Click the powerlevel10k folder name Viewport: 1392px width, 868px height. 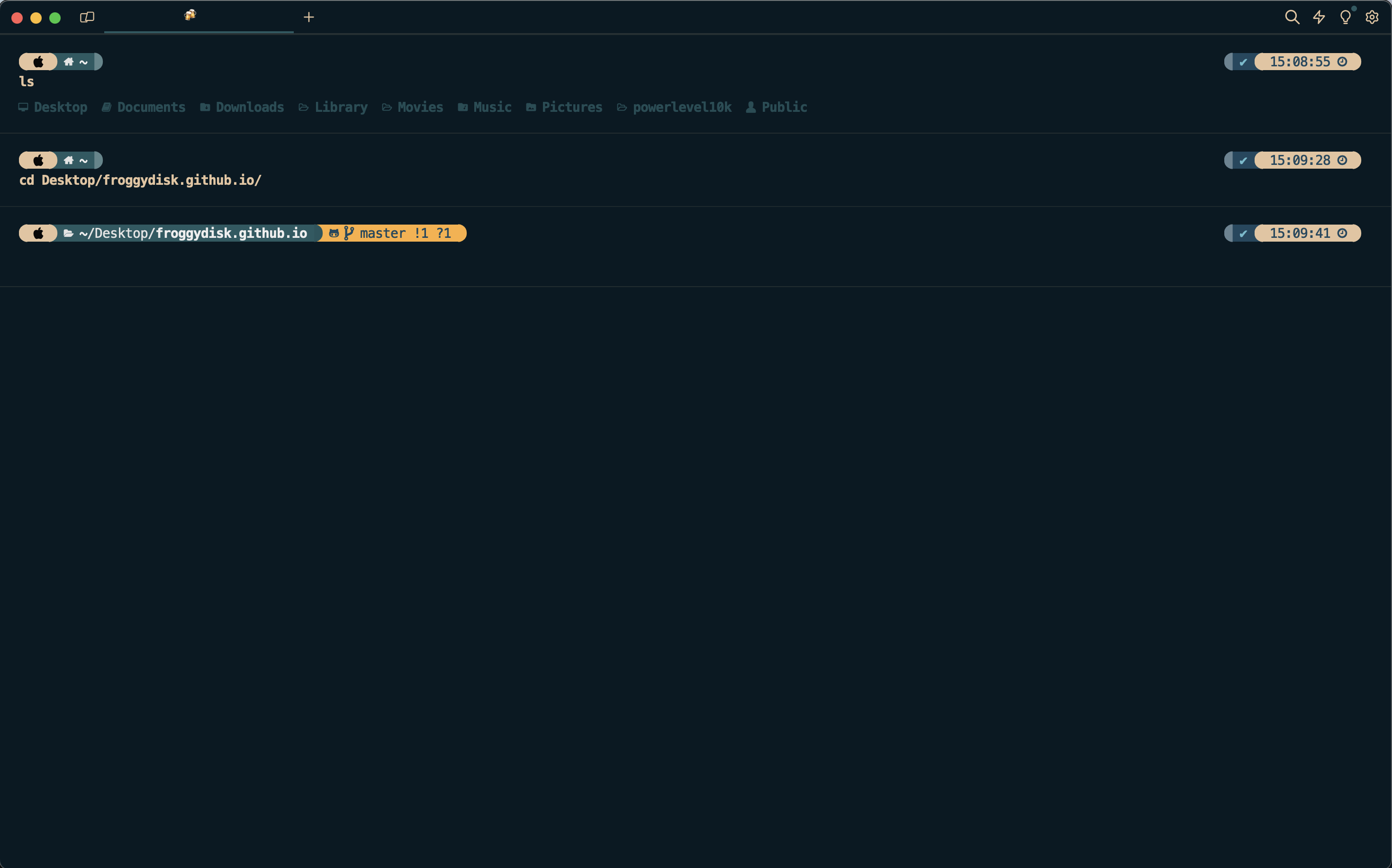pyautogui.click(x=681, y=108)
